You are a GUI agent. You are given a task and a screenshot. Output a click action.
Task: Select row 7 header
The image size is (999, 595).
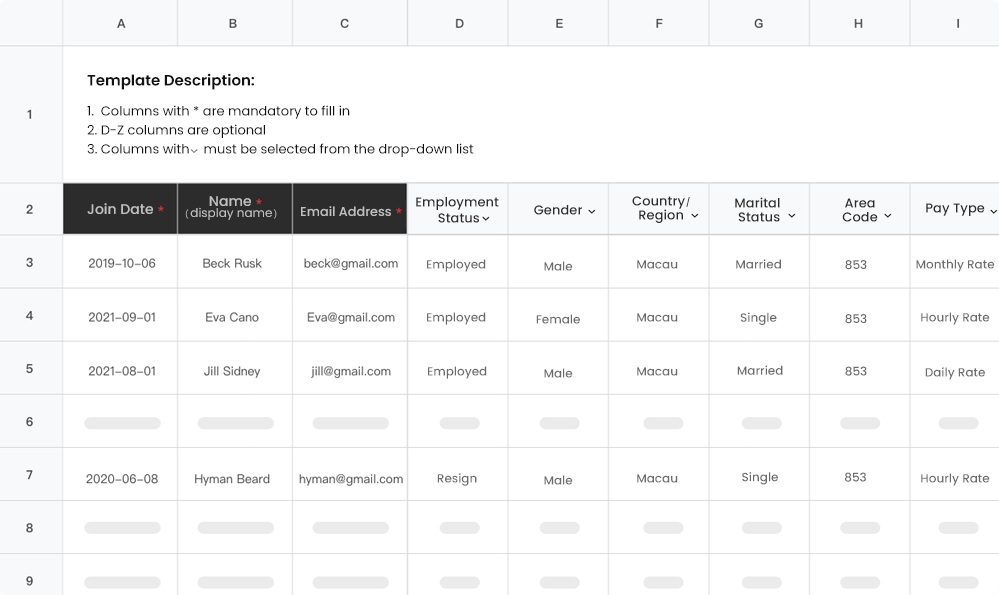pyautogui.click(x=30, y=475)
